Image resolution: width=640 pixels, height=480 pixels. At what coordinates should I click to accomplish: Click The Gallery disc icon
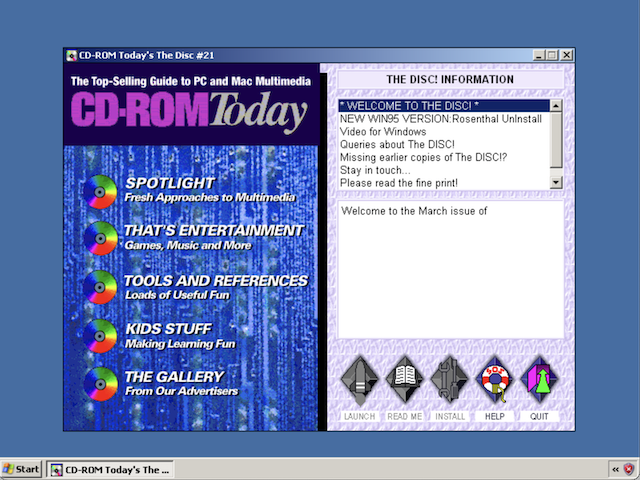(100, 384)
